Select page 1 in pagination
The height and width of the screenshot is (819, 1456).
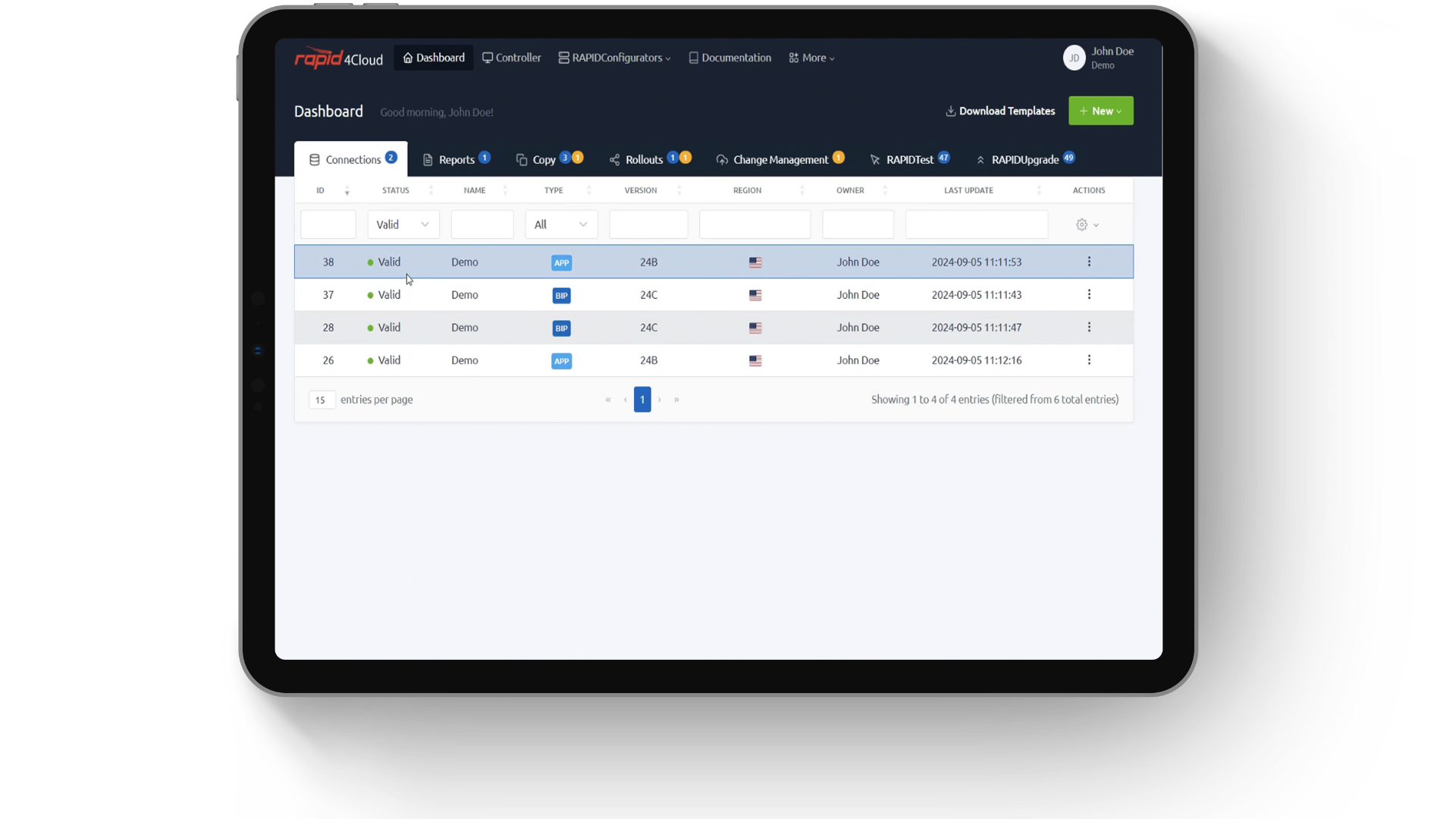click(x=642, y=400)
